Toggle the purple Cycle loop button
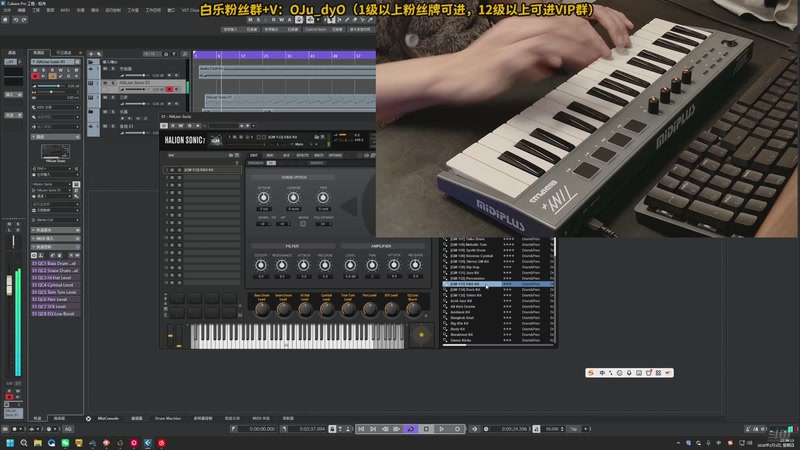This screenshot has height=450, width=800. (411, 429)
